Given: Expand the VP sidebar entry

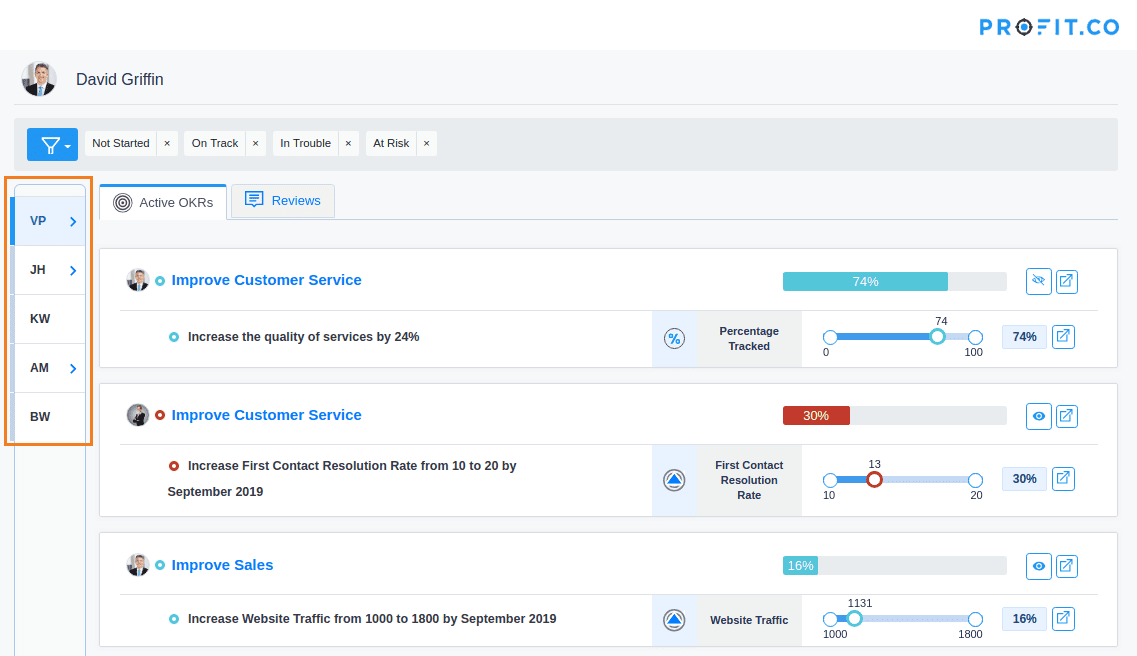Looking at the screenshot, I should pos(71,220).
